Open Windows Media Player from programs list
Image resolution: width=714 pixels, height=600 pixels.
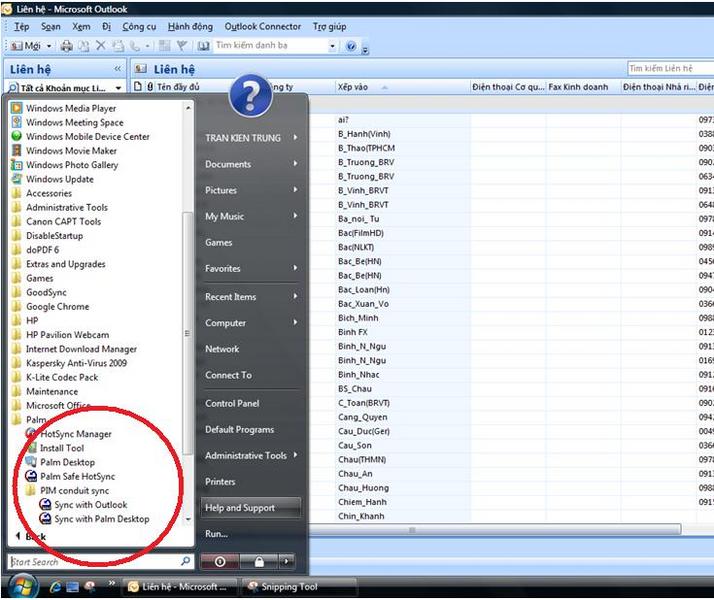(70, 108)
